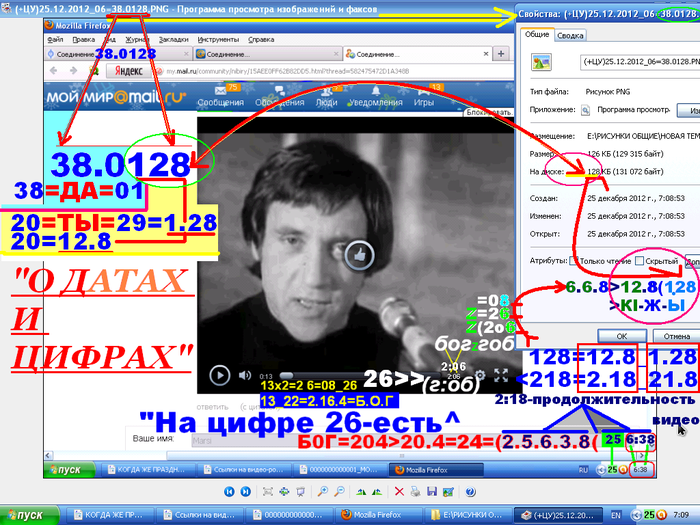
Task: Toggle Только чтение checkbox
Action: [x=574, y=261]
